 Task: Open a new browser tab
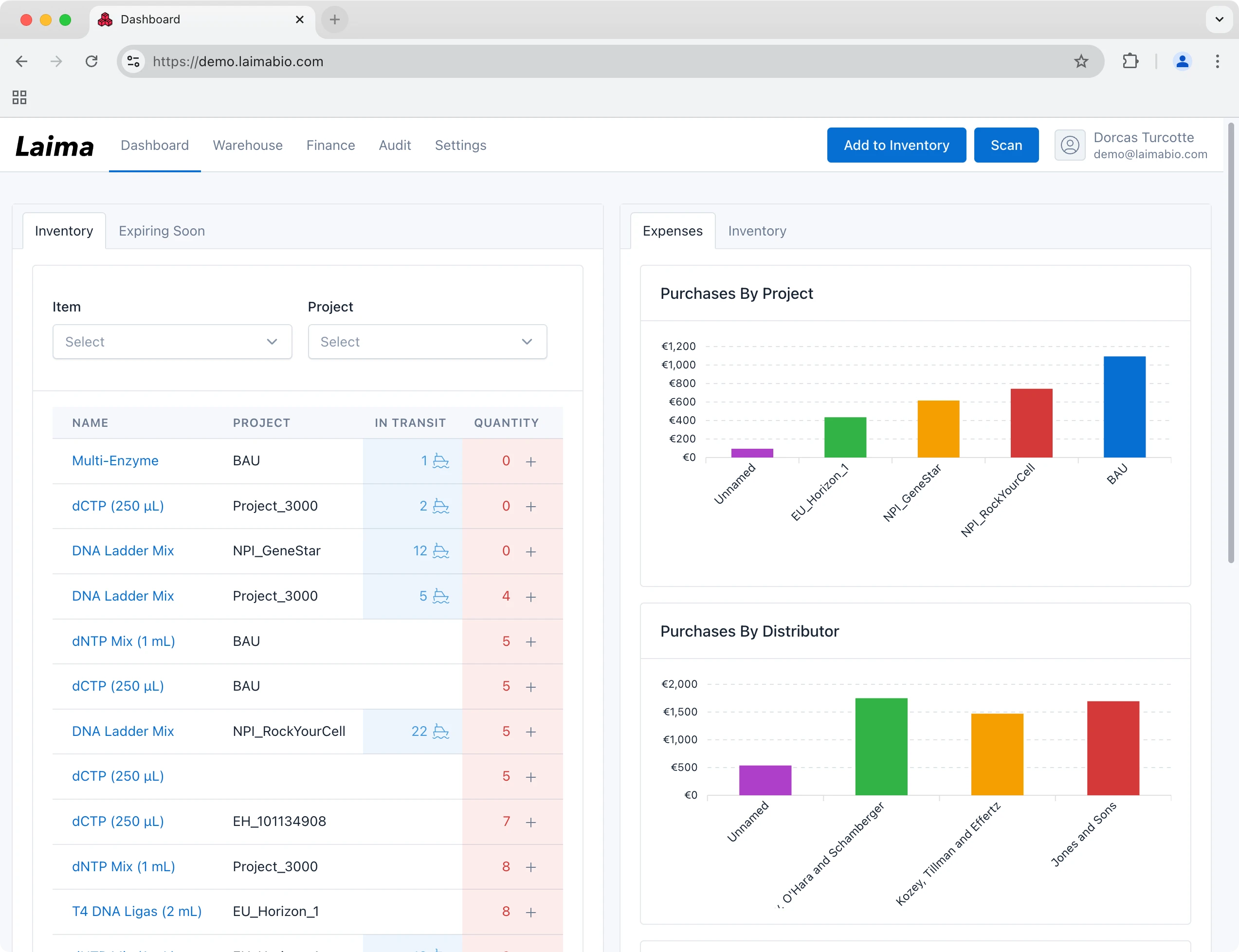point(335,19)
